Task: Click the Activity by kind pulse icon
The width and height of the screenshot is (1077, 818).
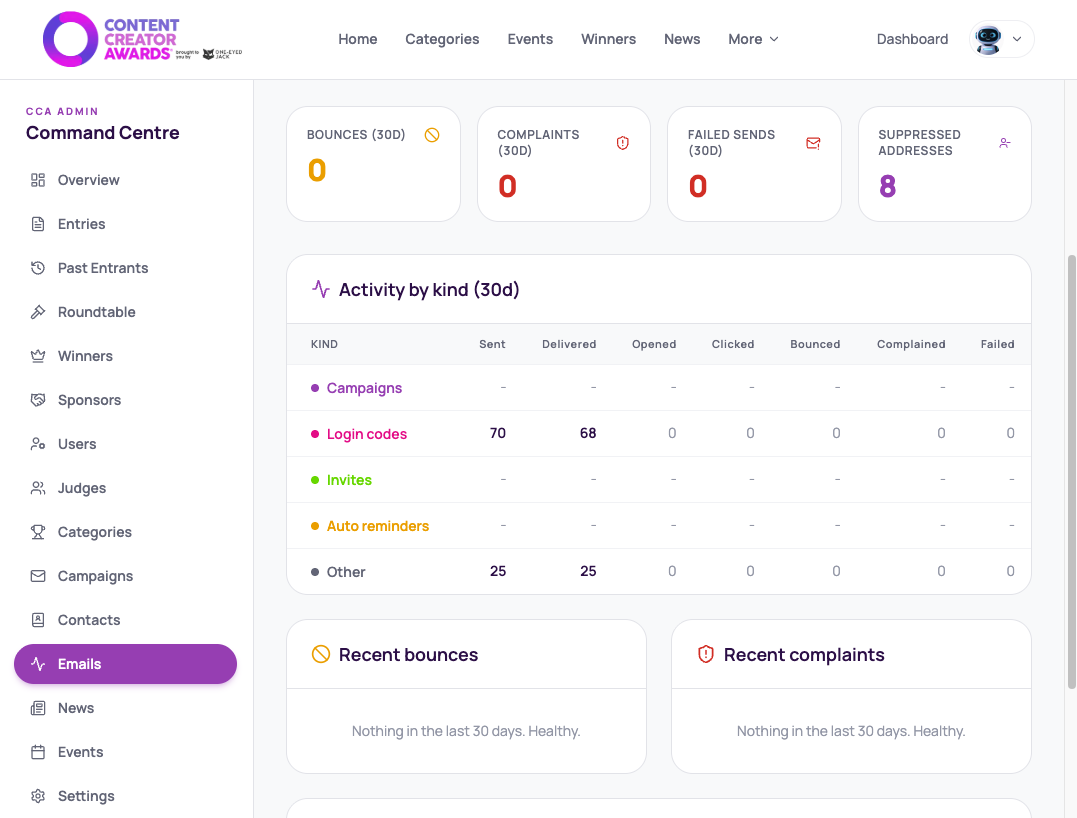Action: click(321, 289)
